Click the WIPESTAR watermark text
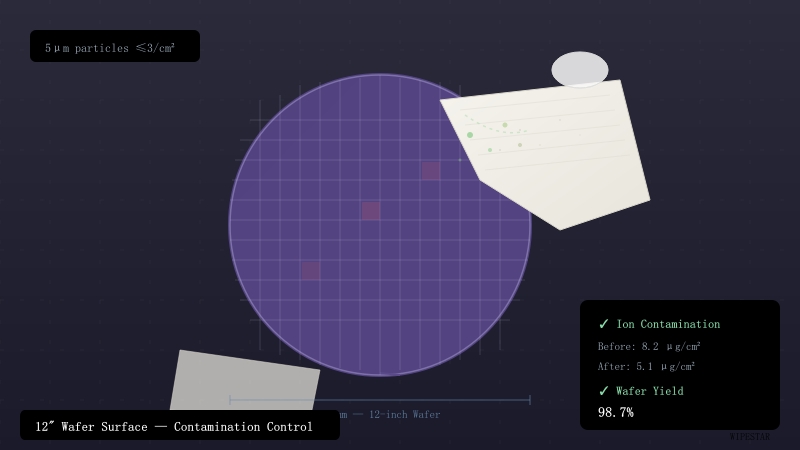Image resolution: width=800 pixels, height=450 pixels. point(750,436)
